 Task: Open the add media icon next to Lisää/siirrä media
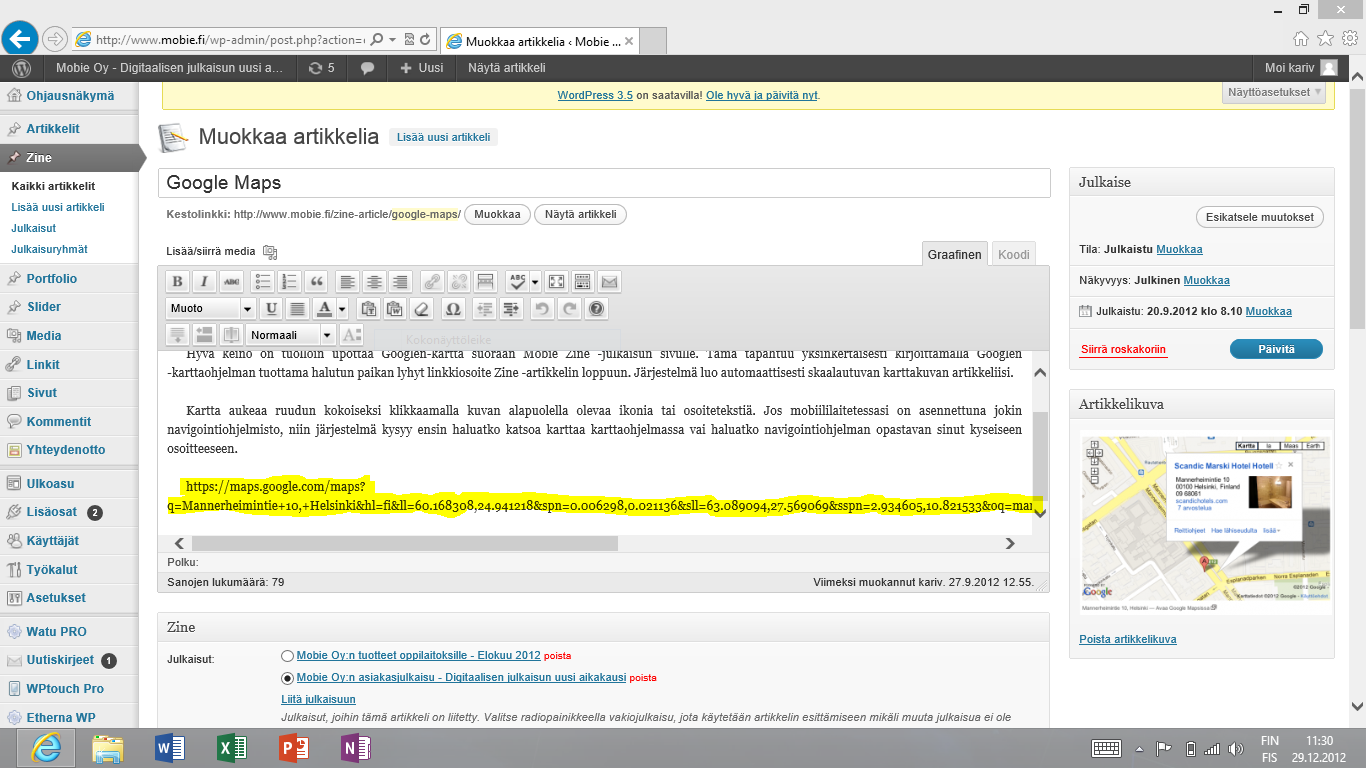coord(269,252)
